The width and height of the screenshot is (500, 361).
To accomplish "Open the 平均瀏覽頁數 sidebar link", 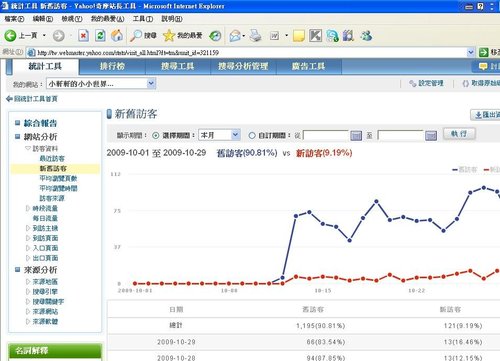I will click(x=58, y=178).
